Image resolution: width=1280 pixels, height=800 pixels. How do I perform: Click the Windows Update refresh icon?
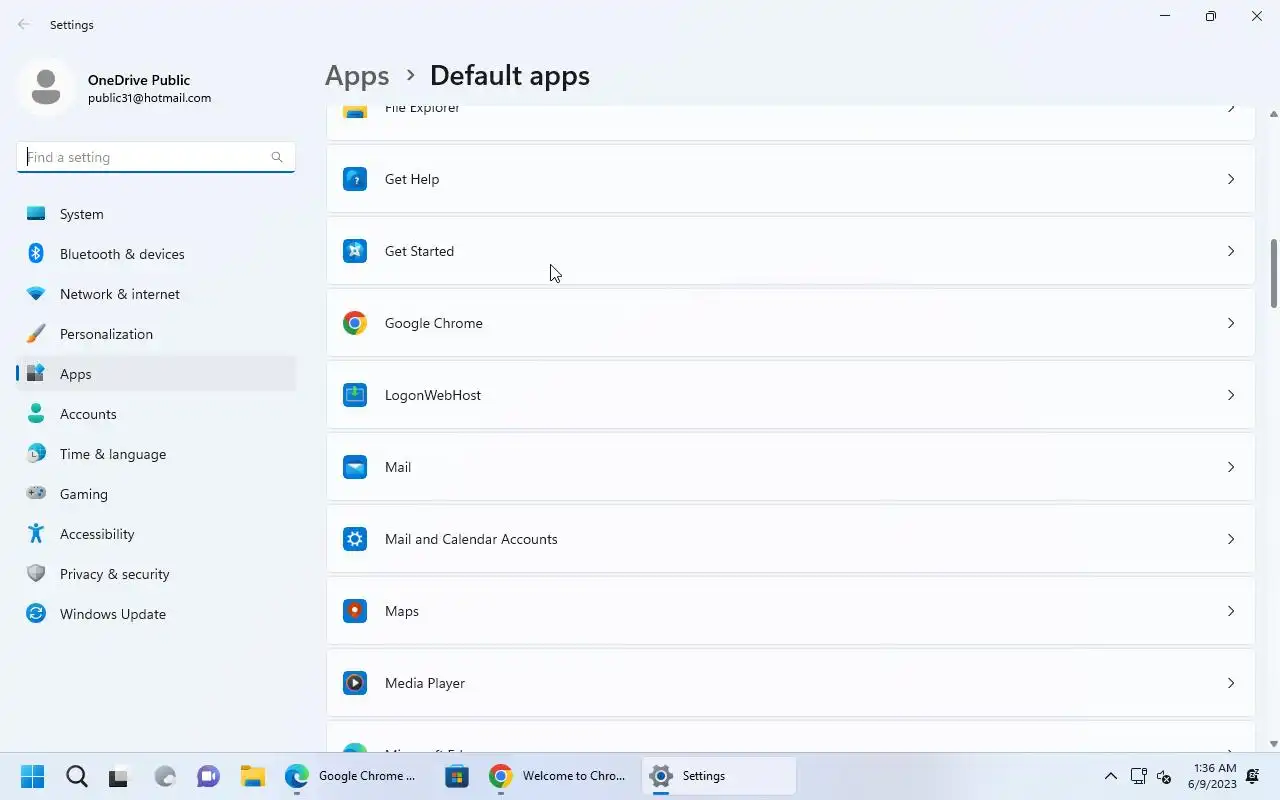(x=36, y=614)
